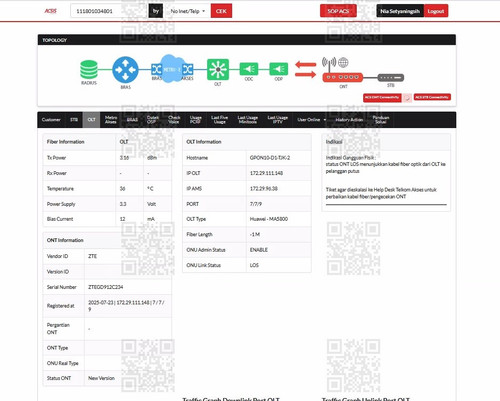Viewport: 500px width, 401px height.
Task: Click Tx Power value 3.16
Action: [124, 158]
